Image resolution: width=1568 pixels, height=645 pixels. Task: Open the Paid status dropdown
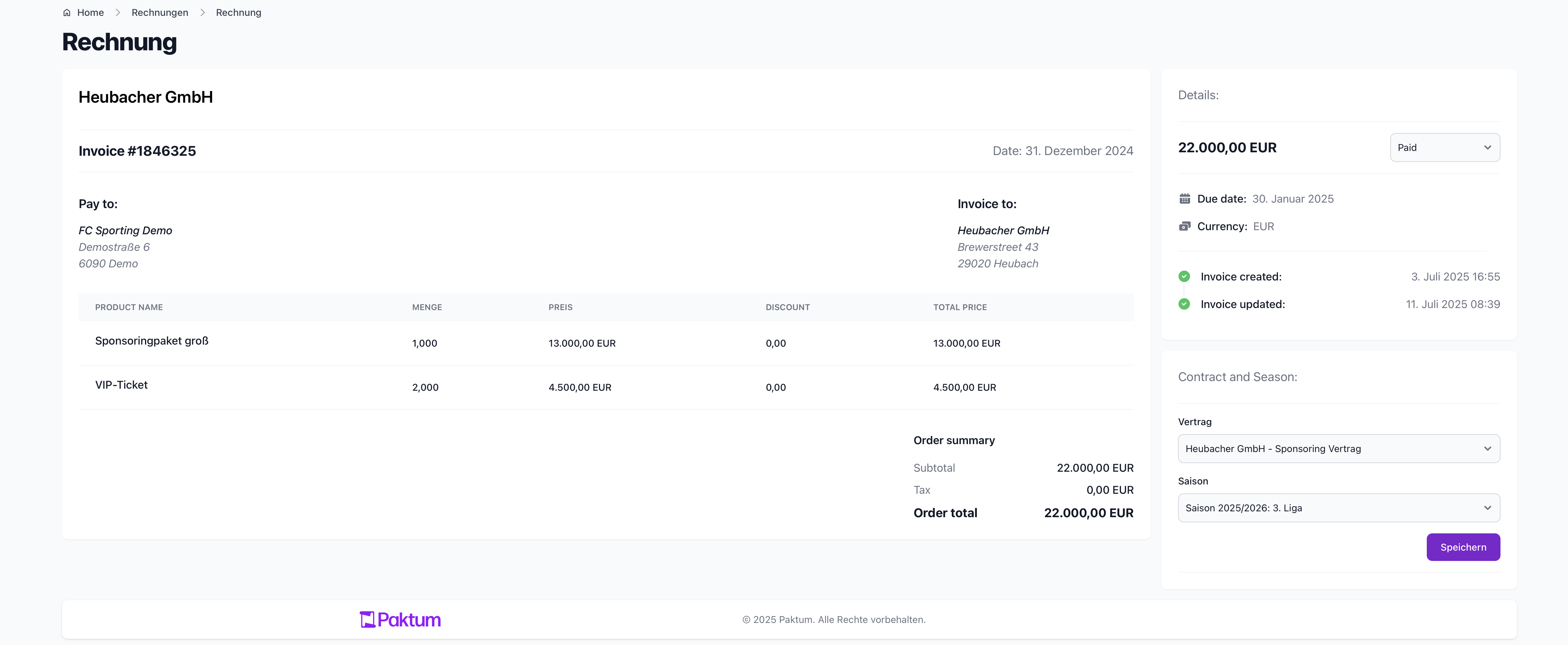(x=1444, y=147)
